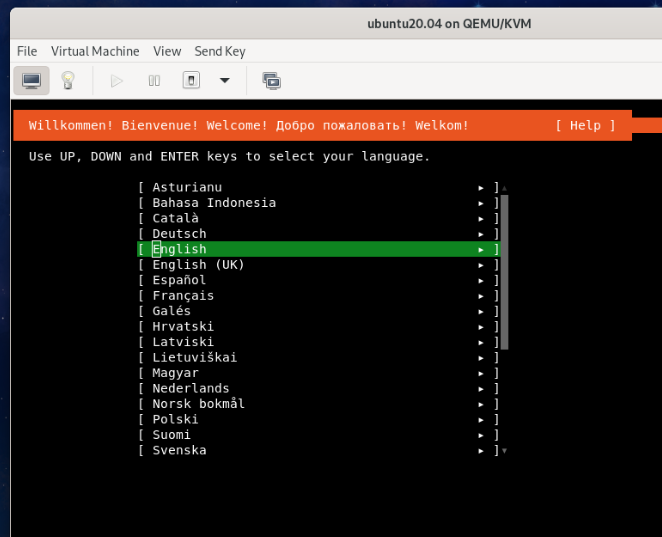
Task: Select Deutsch as the installer language
Action: click(x=179, y=234)
